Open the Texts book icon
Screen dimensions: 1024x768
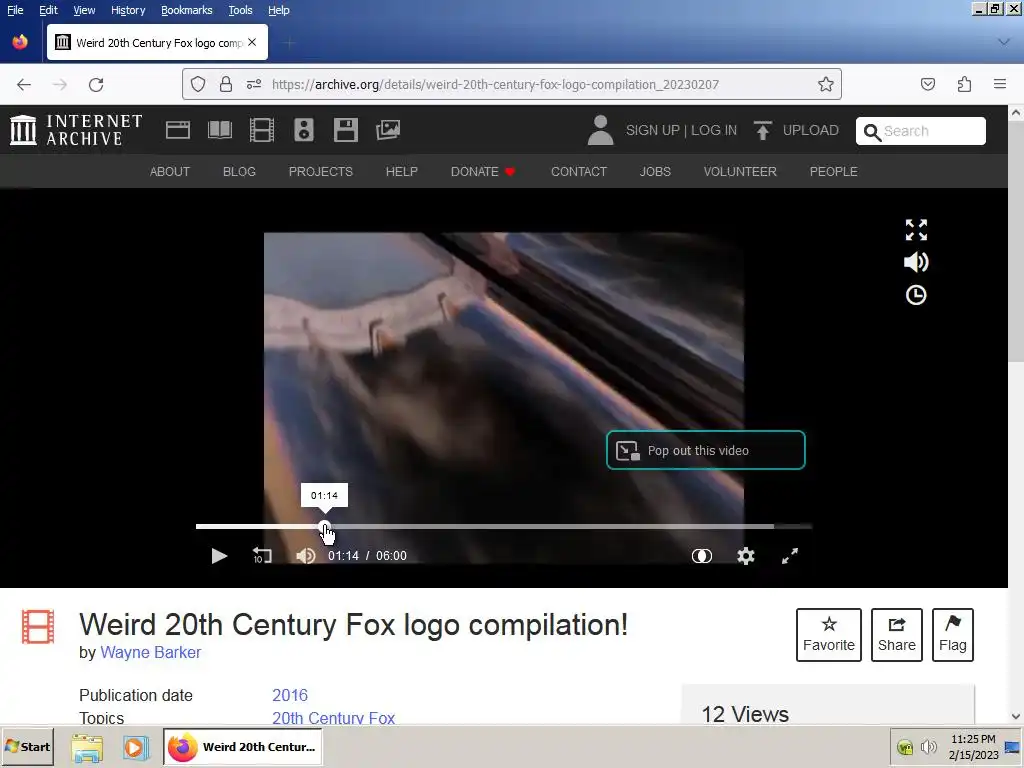point(220,130)
